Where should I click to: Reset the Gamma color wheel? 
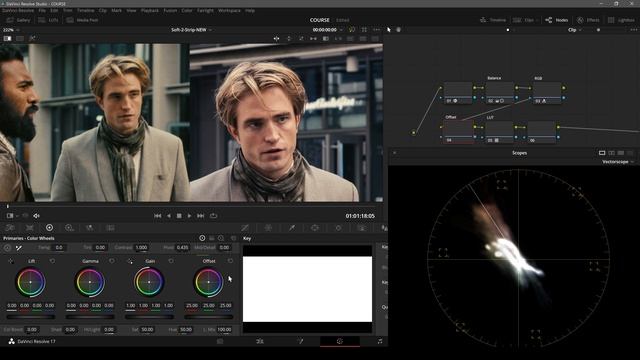point(112,261)
